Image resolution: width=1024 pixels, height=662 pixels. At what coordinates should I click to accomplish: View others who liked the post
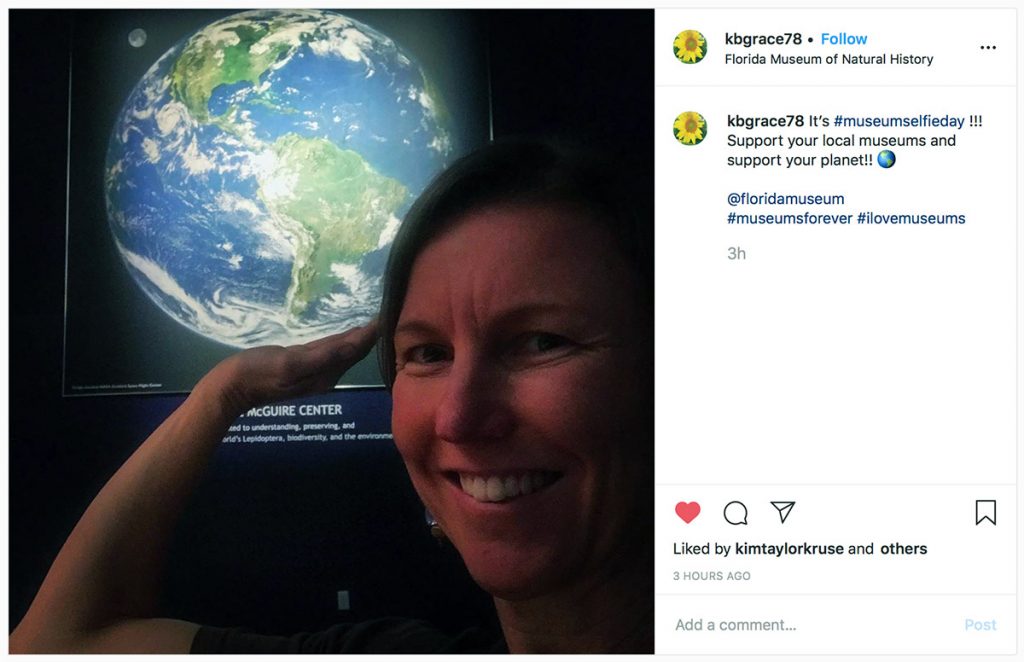click(903, 549)
